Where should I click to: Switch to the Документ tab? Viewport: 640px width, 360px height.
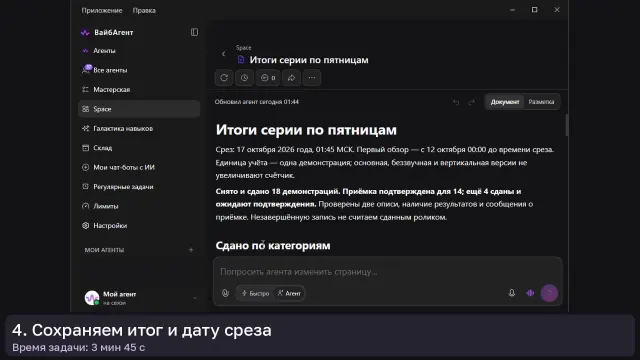(505, 102)
